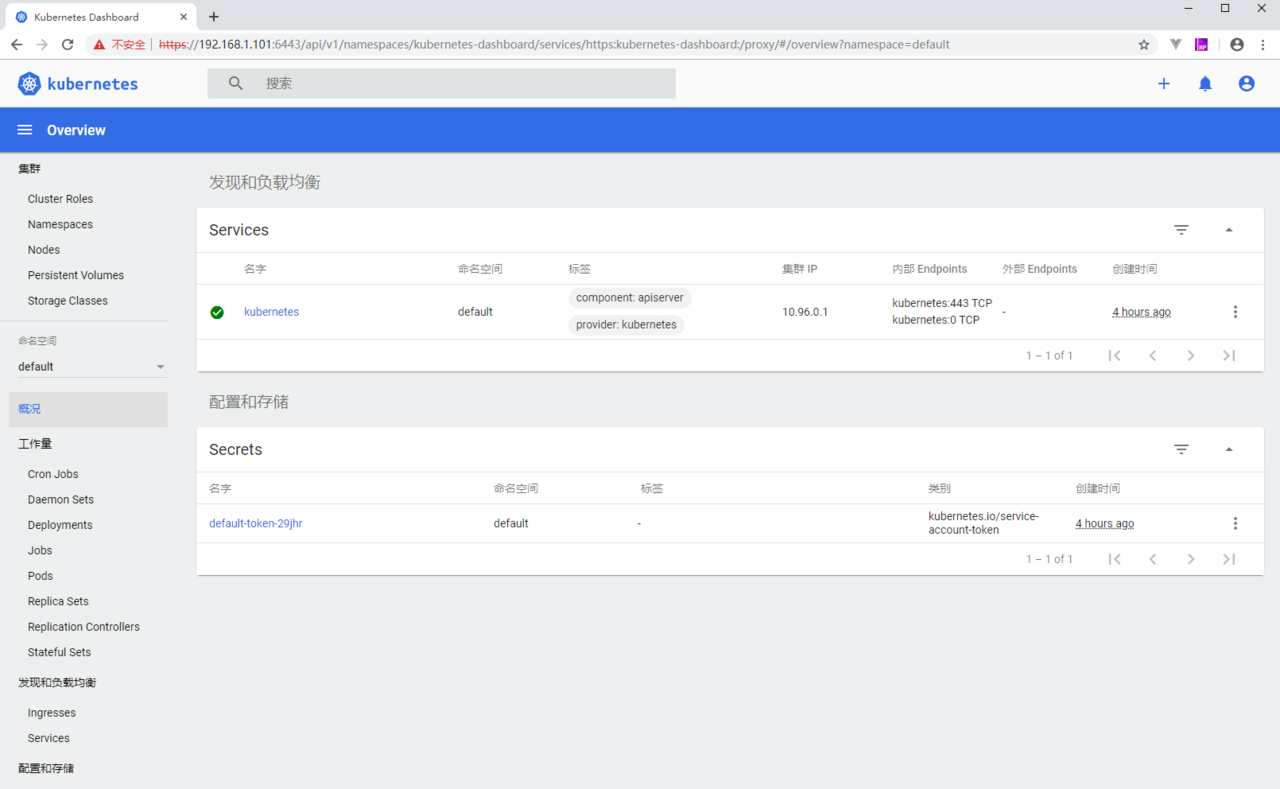1280x789 pixels.
Task: Click the search magnifier icon
Action: [x=236, y=84]
